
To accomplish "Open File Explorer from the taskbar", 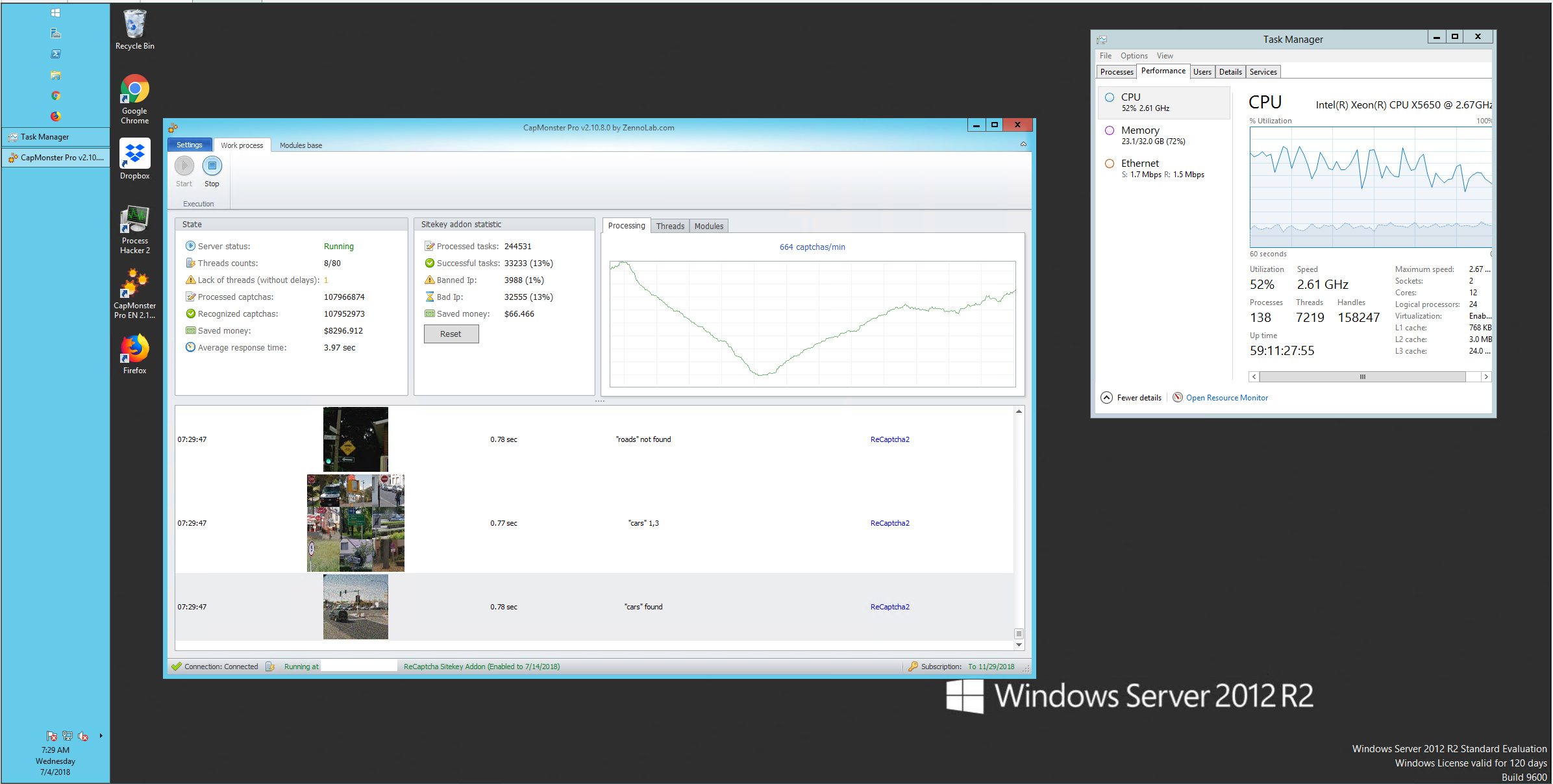I will click(x=55, y=75).
